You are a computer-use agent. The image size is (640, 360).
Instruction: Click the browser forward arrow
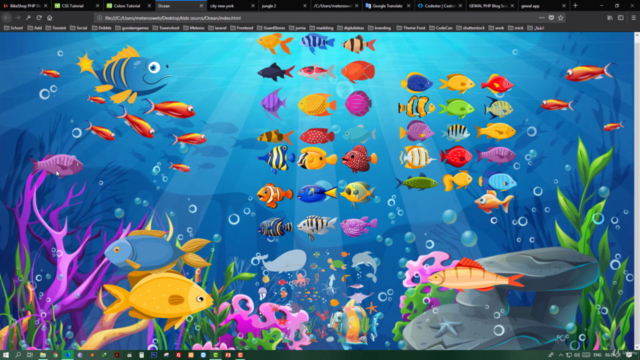[18, 18]
